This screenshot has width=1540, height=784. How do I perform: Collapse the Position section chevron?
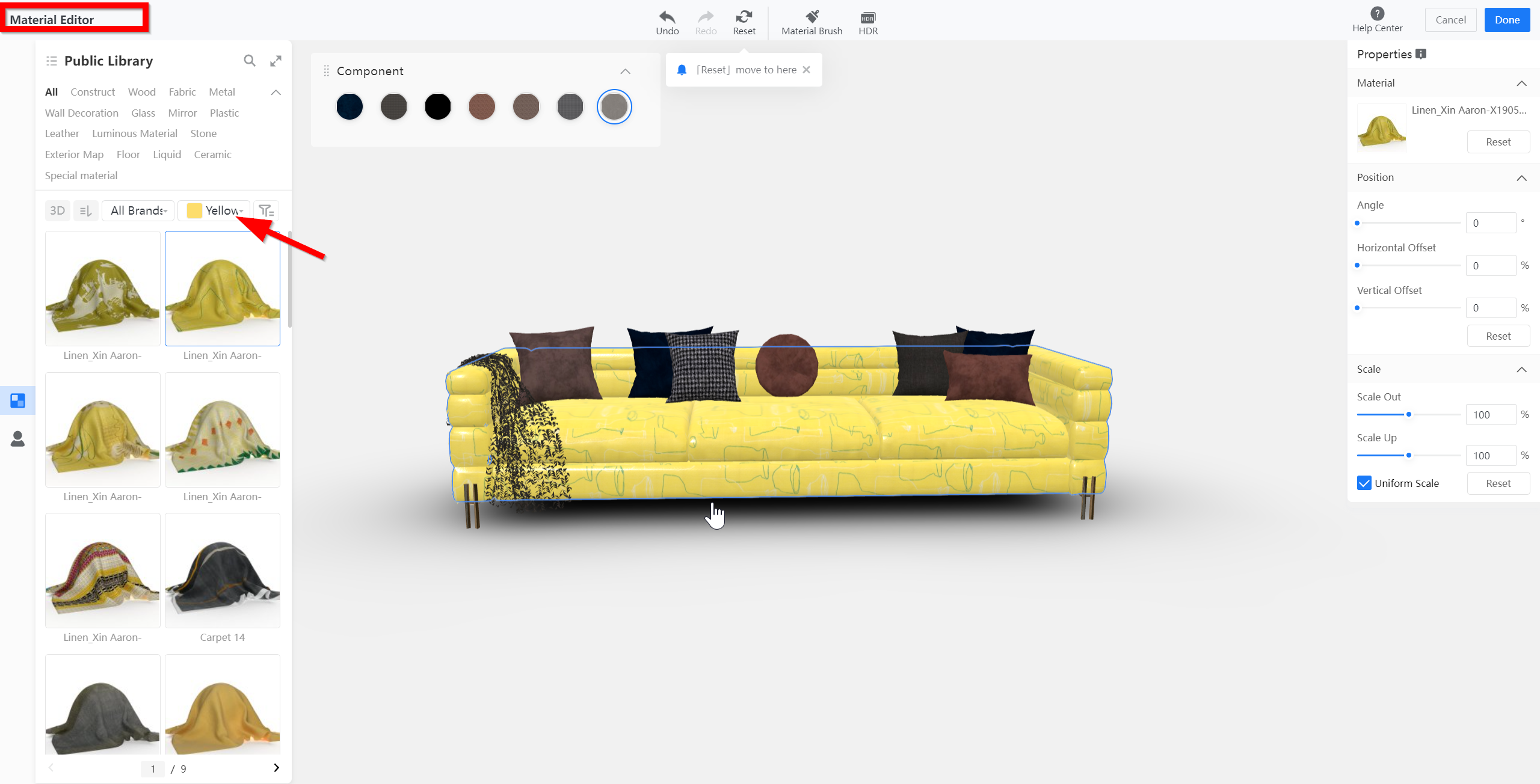[x=1521, y=178]
